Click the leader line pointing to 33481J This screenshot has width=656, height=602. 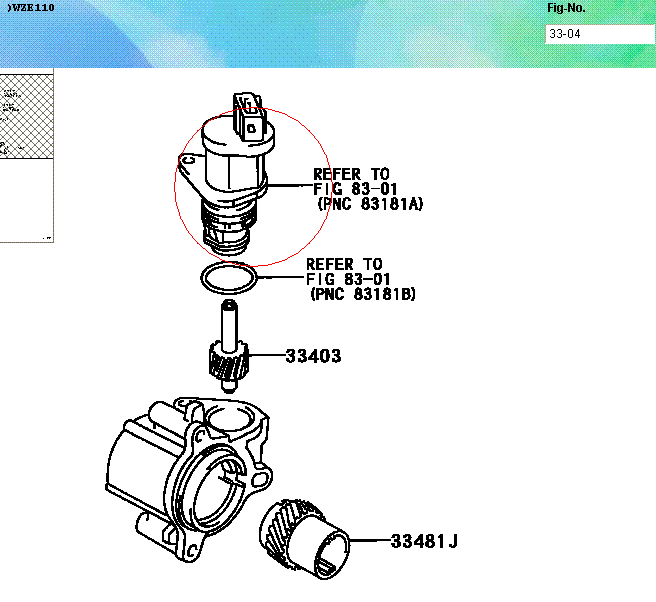[368, 542]
